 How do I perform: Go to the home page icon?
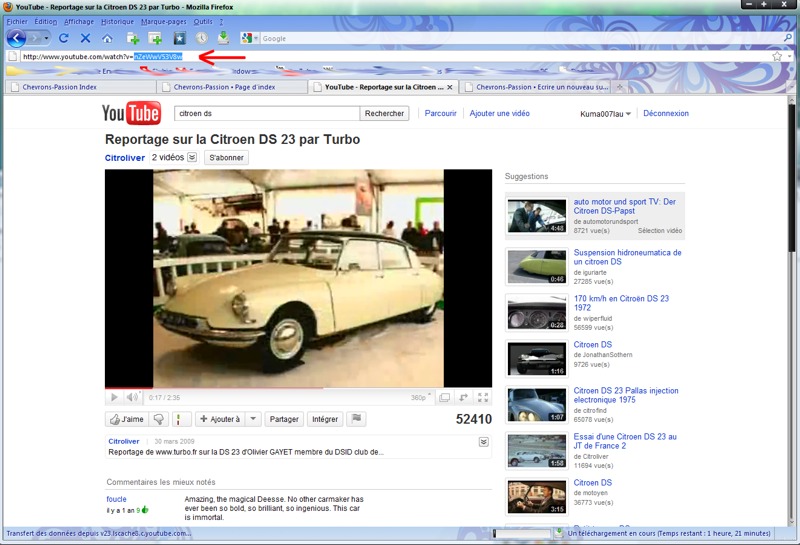tap(107, 38)
